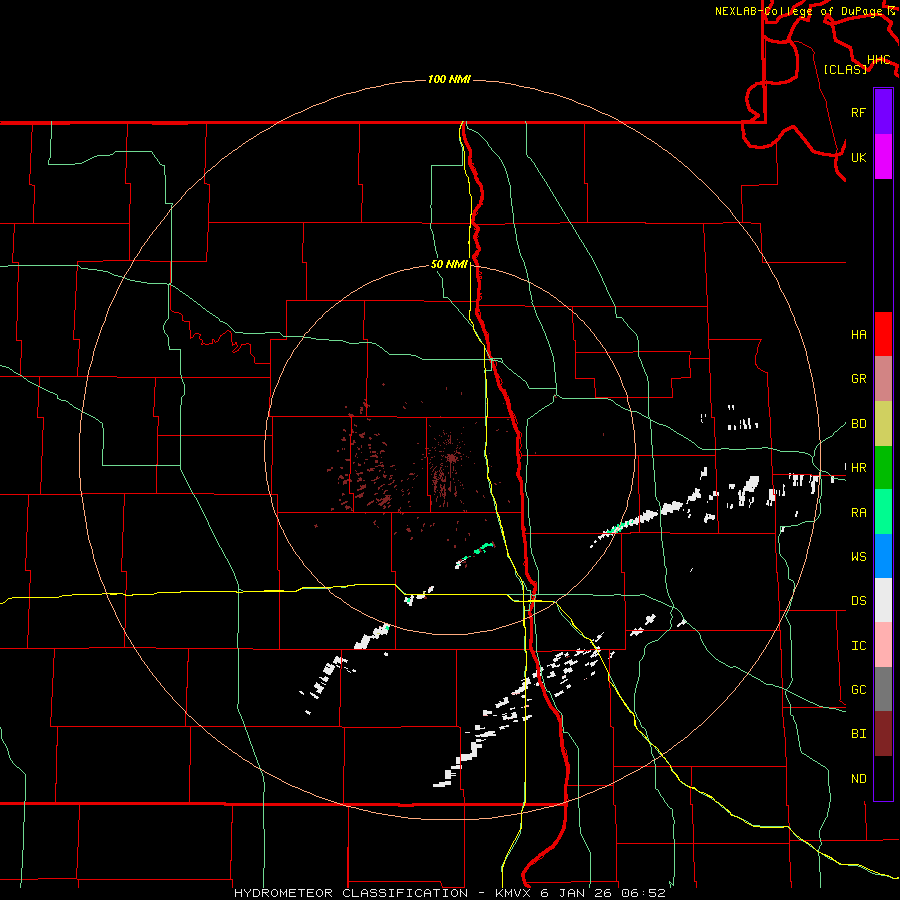
Task: Click the 50 NMI range ring label
Action: 449,264
